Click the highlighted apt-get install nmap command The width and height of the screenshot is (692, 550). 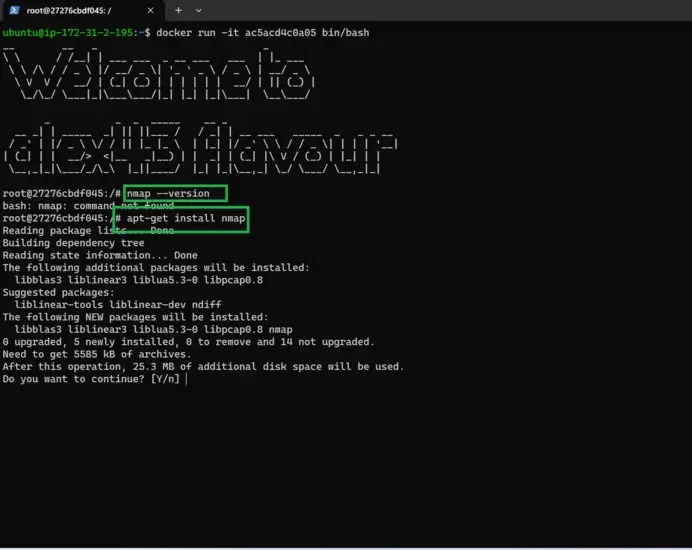coord(186,218)
